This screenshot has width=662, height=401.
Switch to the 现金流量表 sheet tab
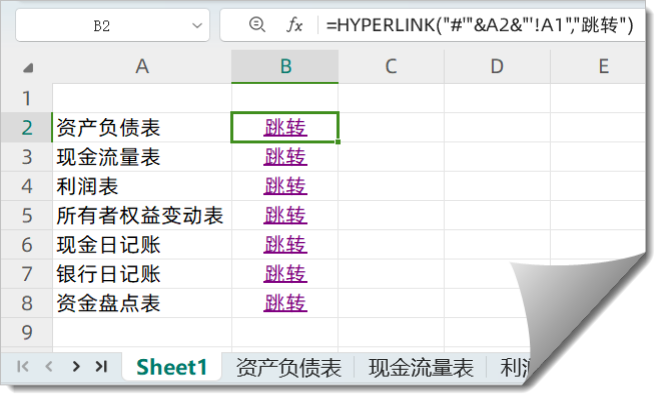pos(421,367)
